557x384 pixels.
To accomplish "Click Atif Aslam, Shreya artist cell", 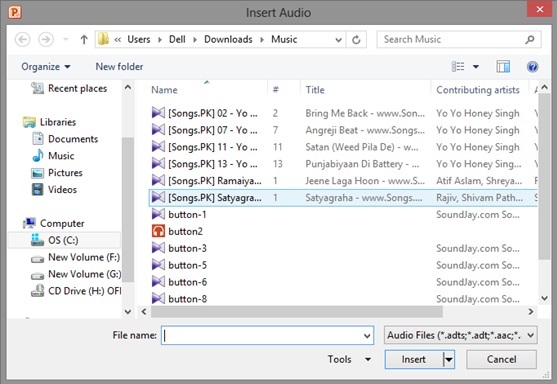I will [479, 181].
